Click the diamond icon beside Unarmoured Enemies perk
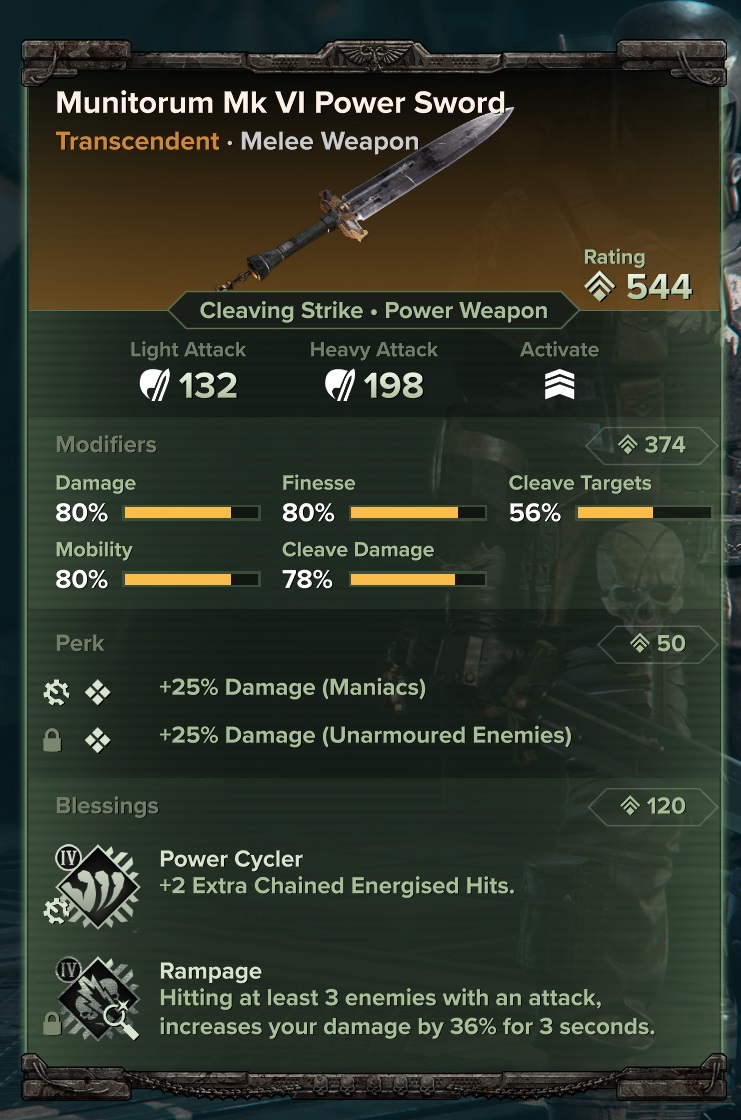Viewport: 741px width, 1120px height. [97, 740]
